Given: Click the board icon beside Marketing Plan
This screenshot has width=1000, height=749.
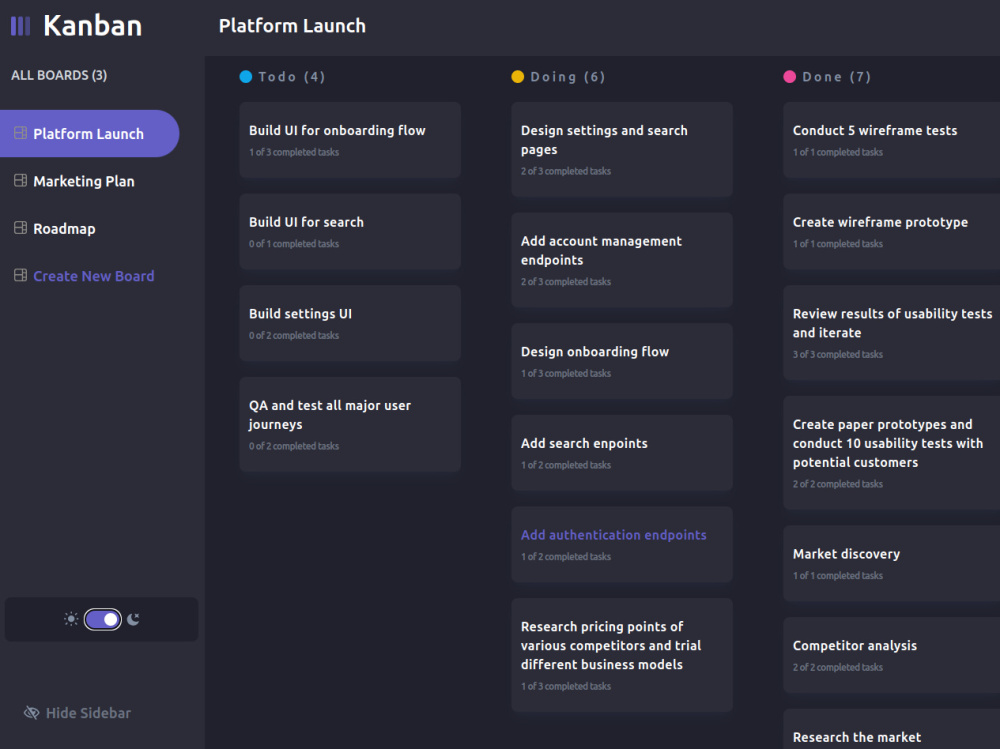Looking at the screenshot, I should (20, 181).
